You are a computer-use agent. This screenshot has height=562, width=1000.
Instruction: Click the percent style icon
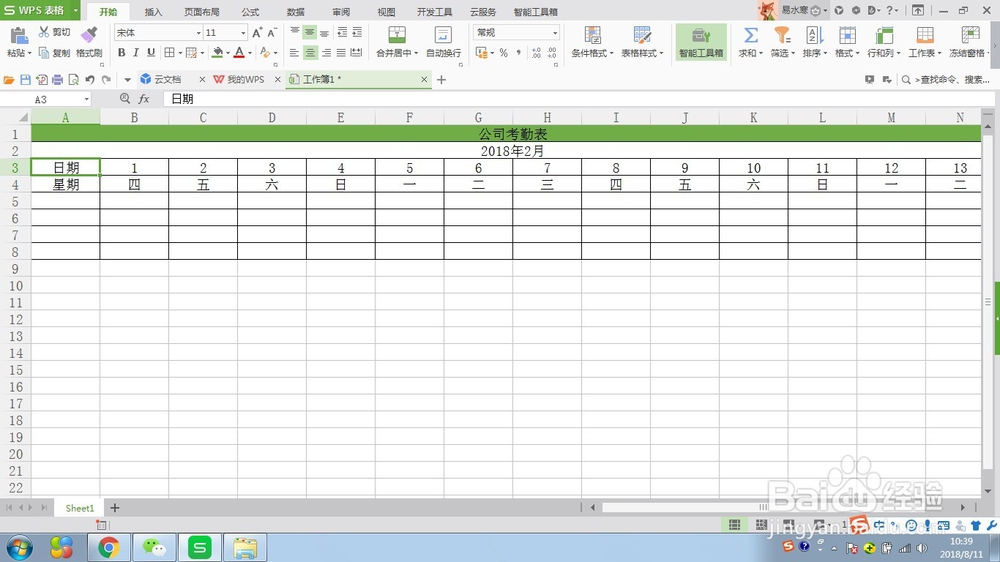coord(504,53)
